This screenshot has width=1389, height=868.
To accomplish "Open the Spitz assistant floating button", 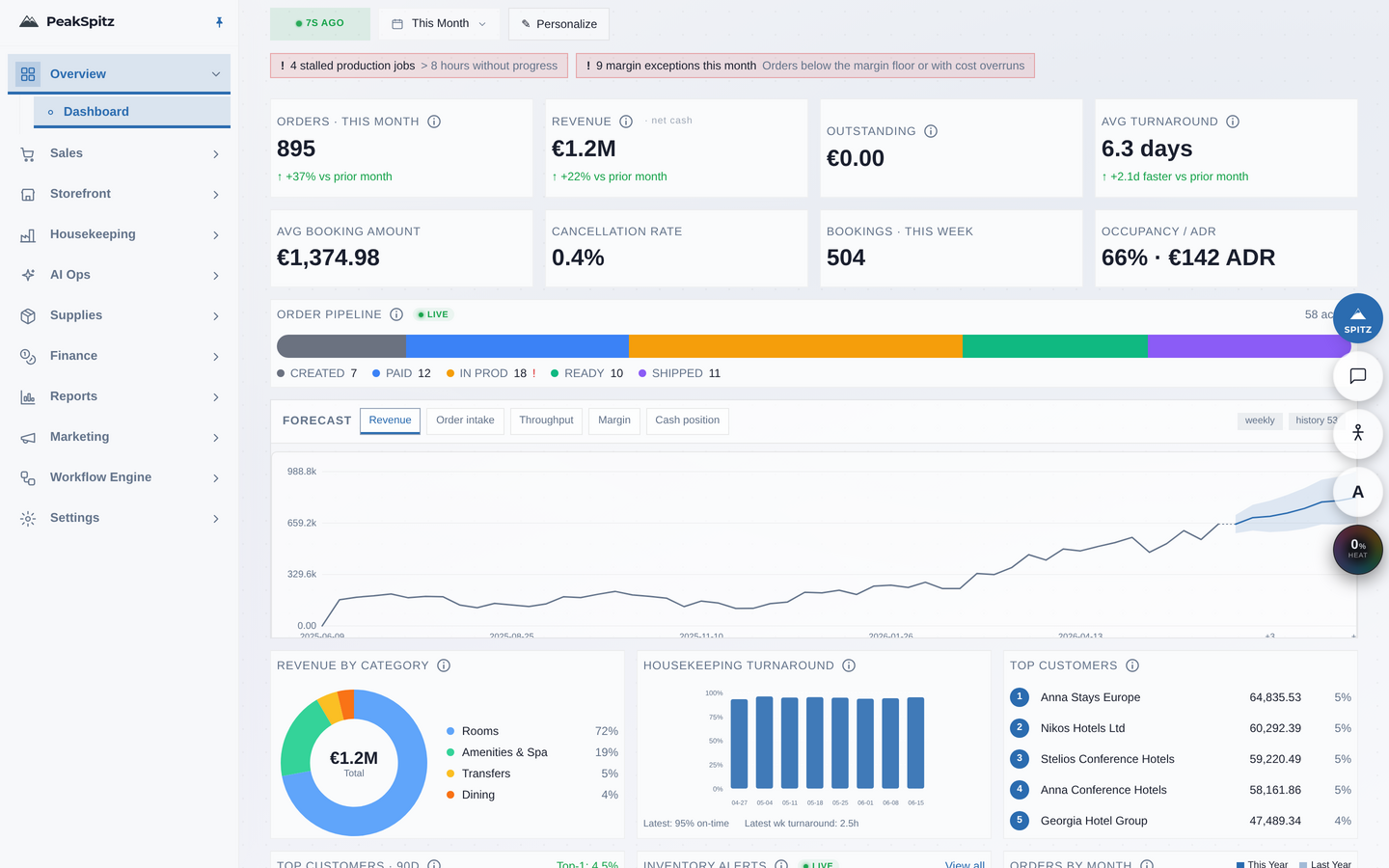I will coord(1358,318).
